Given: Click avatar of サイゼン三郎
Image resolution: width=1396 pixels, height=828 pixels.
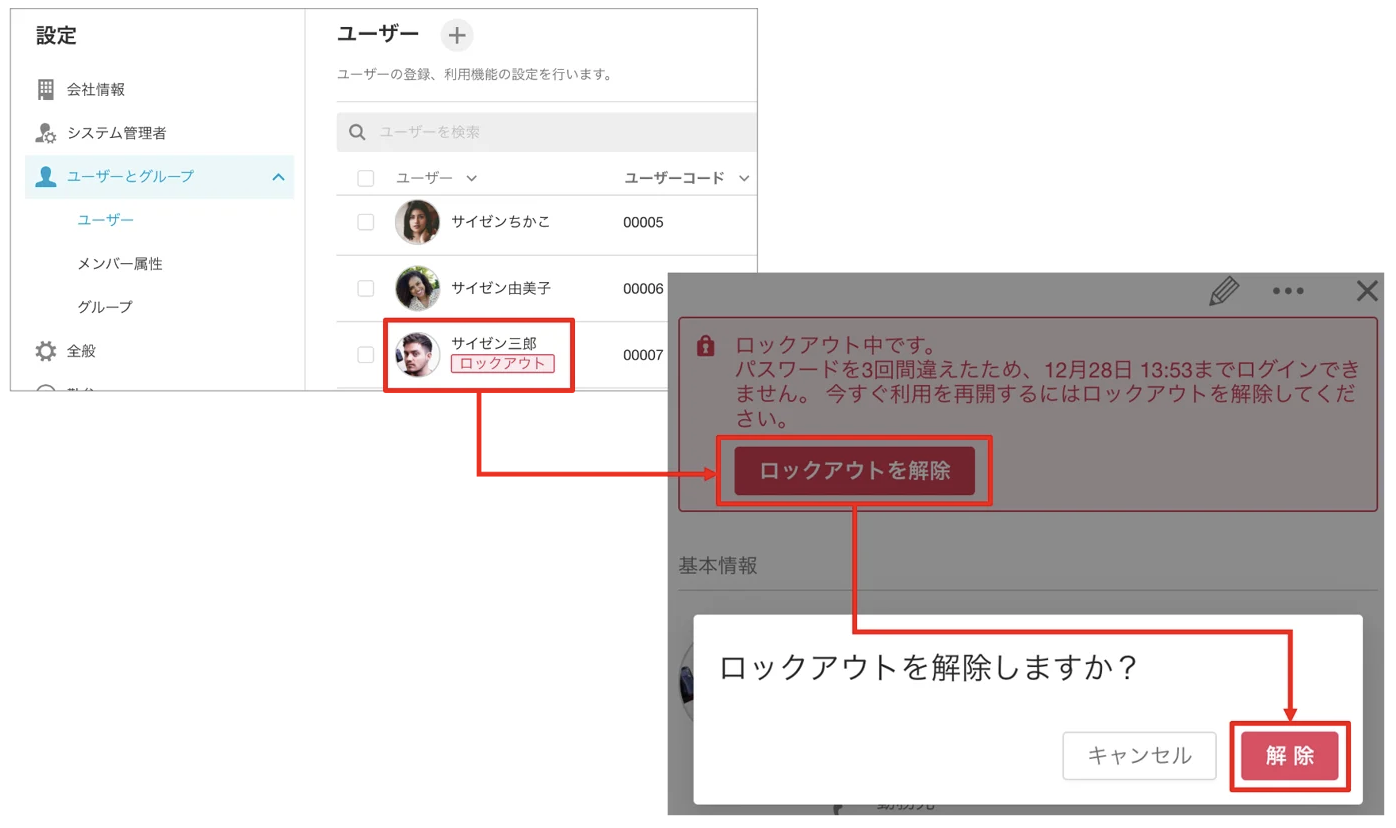Looking at the screenshot, I should 417,354.
